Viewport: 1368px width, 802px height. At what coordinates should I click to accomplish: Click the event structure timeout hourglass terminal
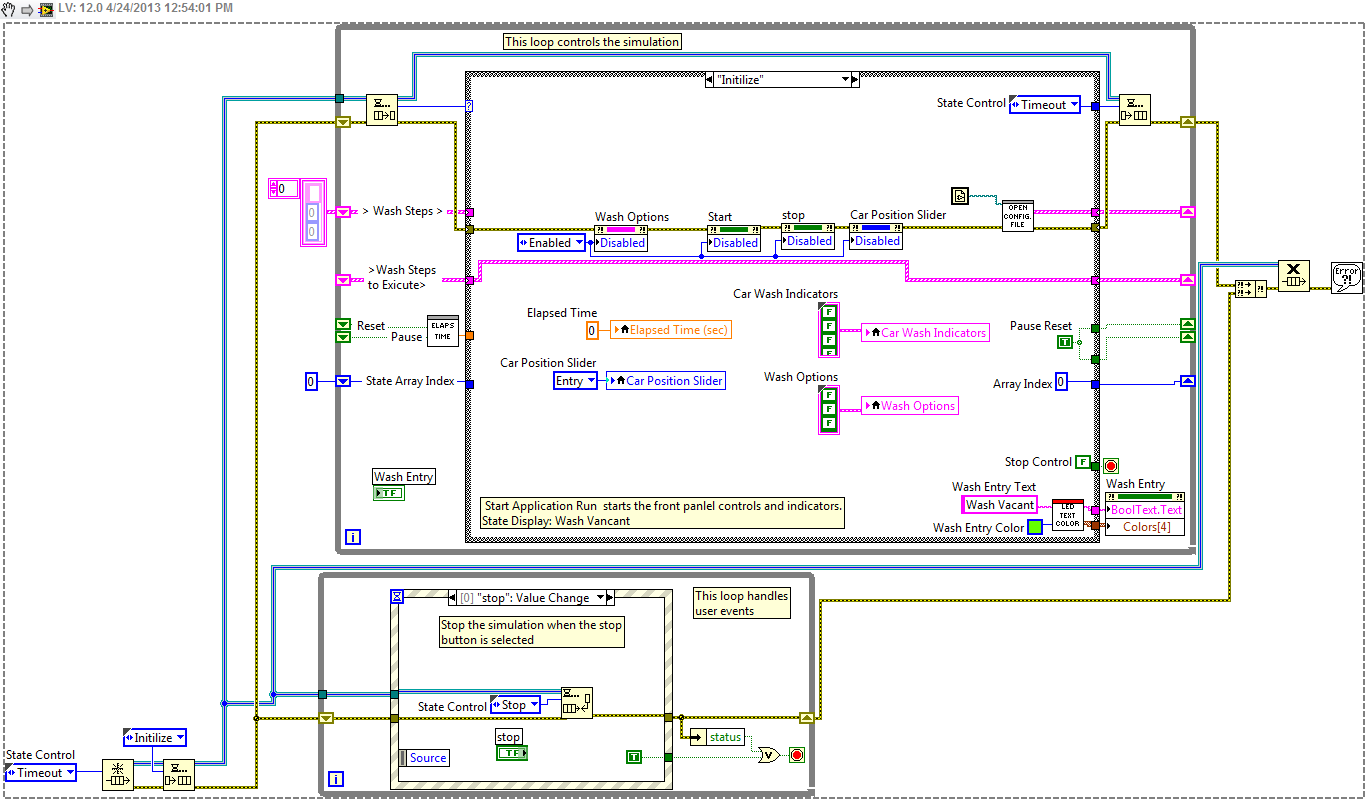[397, 596]
